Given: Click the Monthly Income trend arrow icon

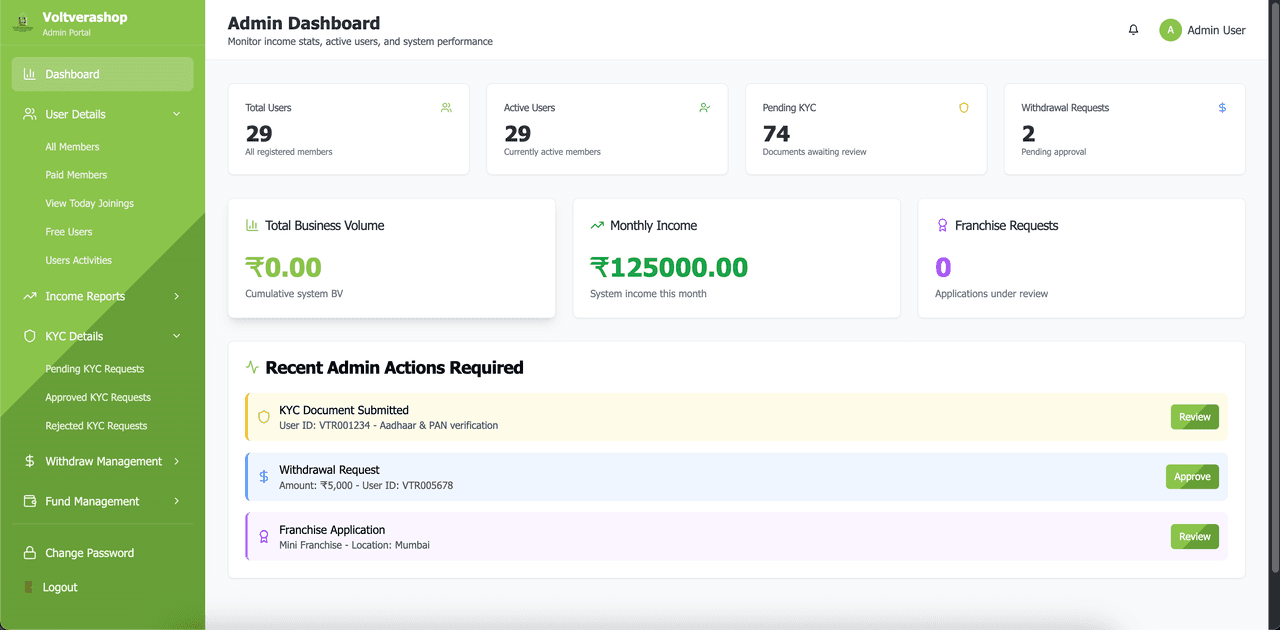Looking at the screenshot, I should tap(597, 226).
